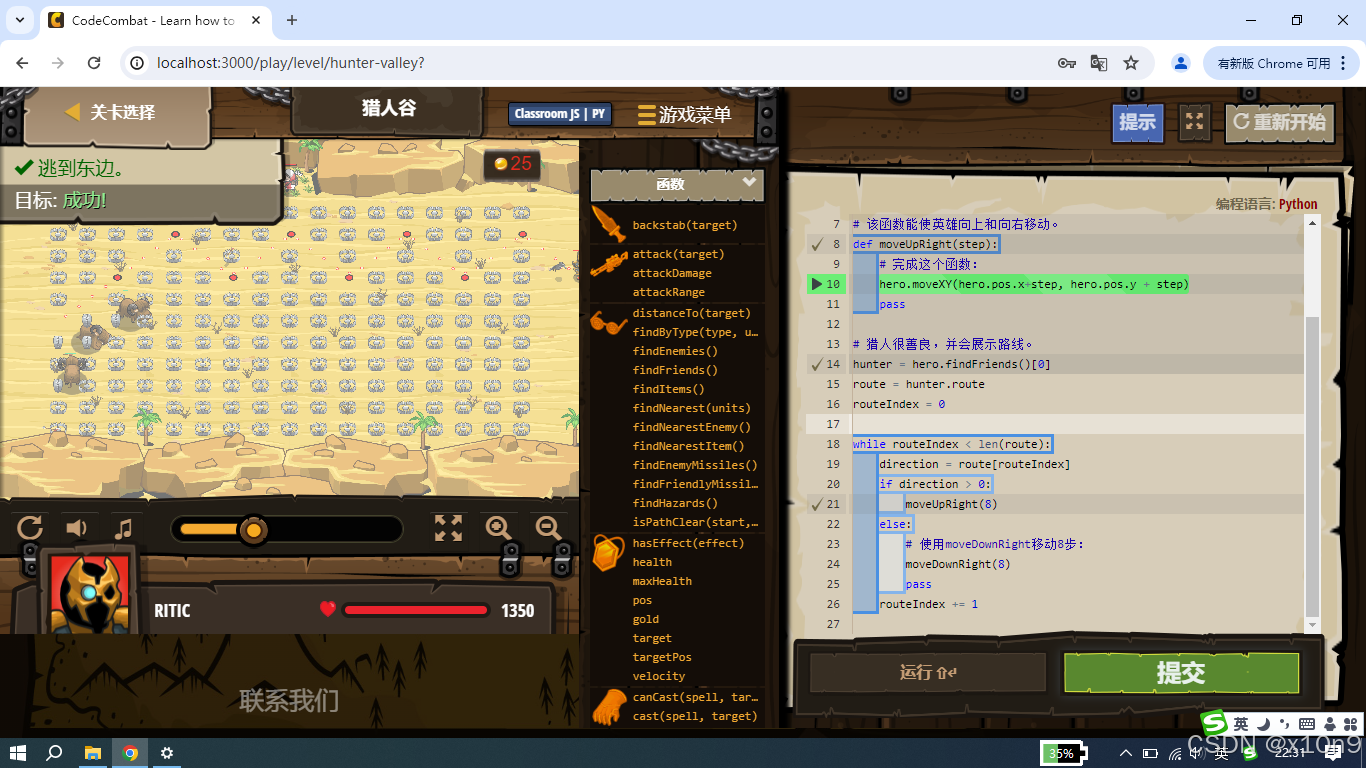1366x768 pixels.
Task: Reload the page in Chrome
Action: tap(94, 63)
